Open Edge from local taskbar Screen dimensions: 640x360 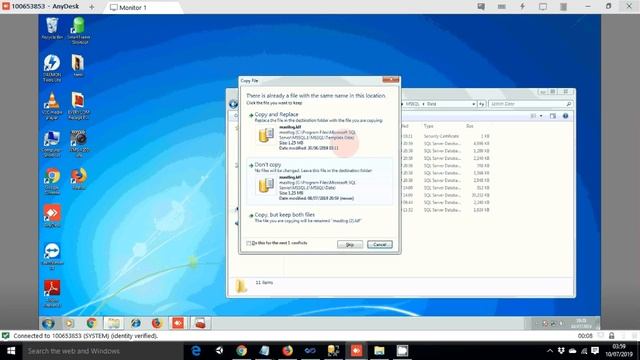196,351
